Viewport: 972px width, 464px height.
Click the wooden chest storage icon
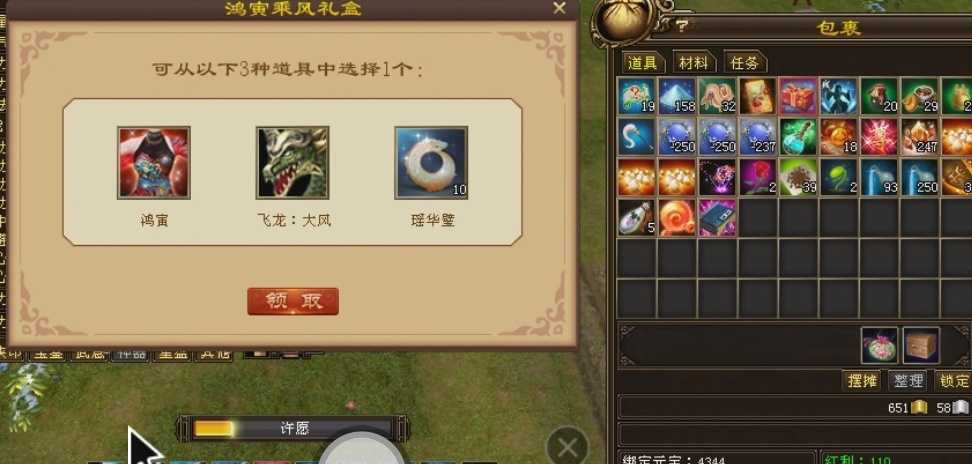click(x=921, y=346)
